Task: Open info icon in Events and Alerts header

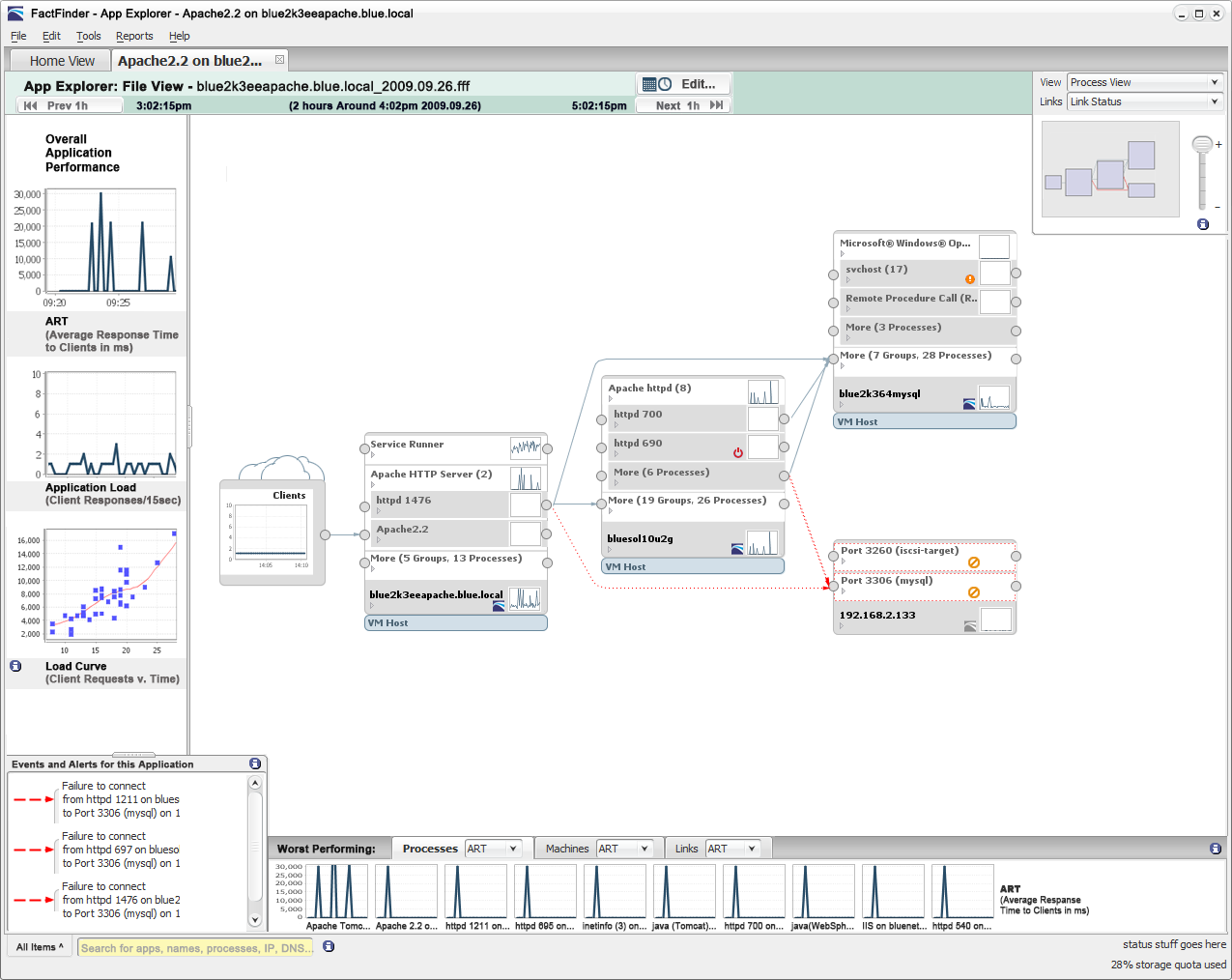Action: click(255, 764)
